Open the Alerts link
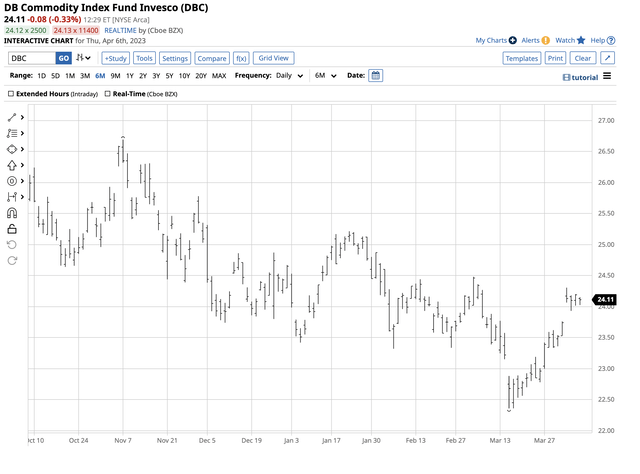 pos(530,40)
